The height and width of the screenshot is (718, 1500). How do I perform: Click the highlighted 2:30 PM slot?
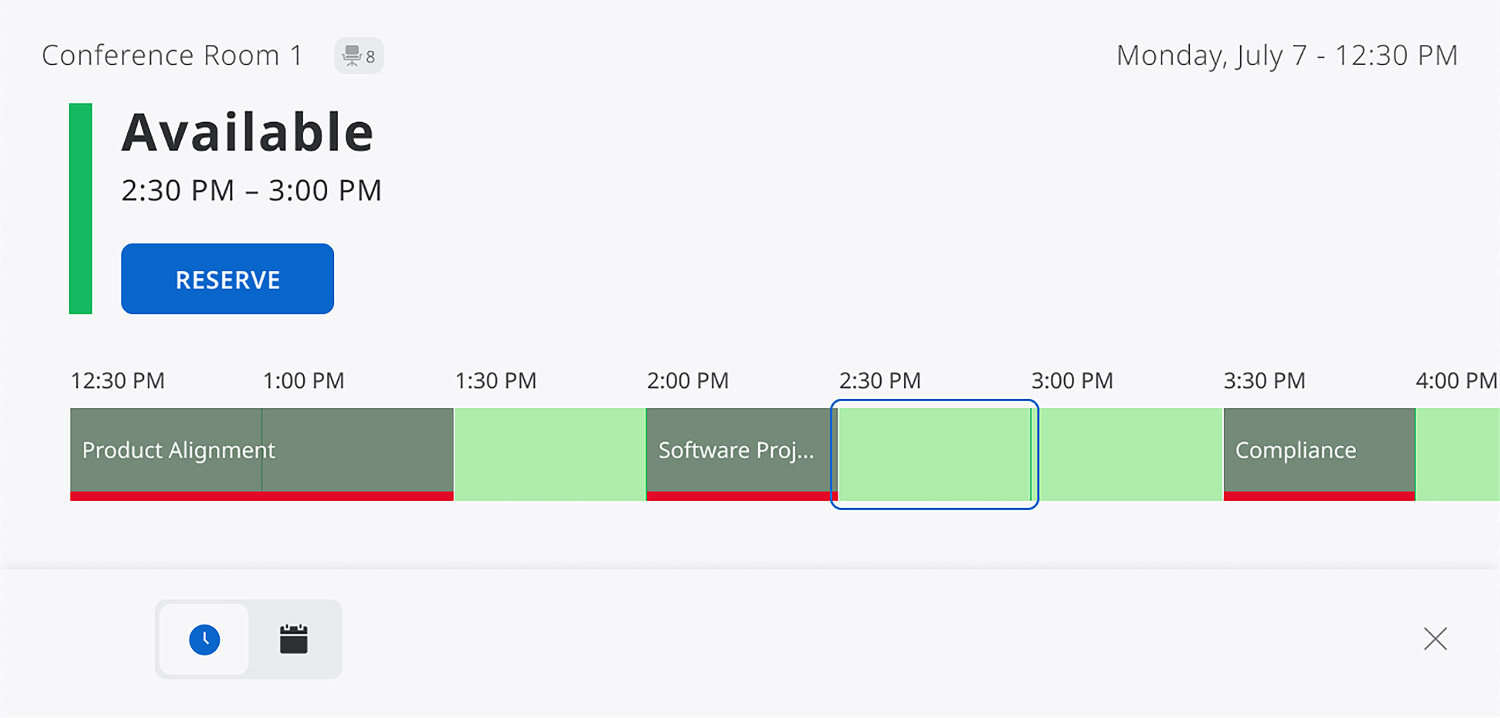[x=934, y=453]
